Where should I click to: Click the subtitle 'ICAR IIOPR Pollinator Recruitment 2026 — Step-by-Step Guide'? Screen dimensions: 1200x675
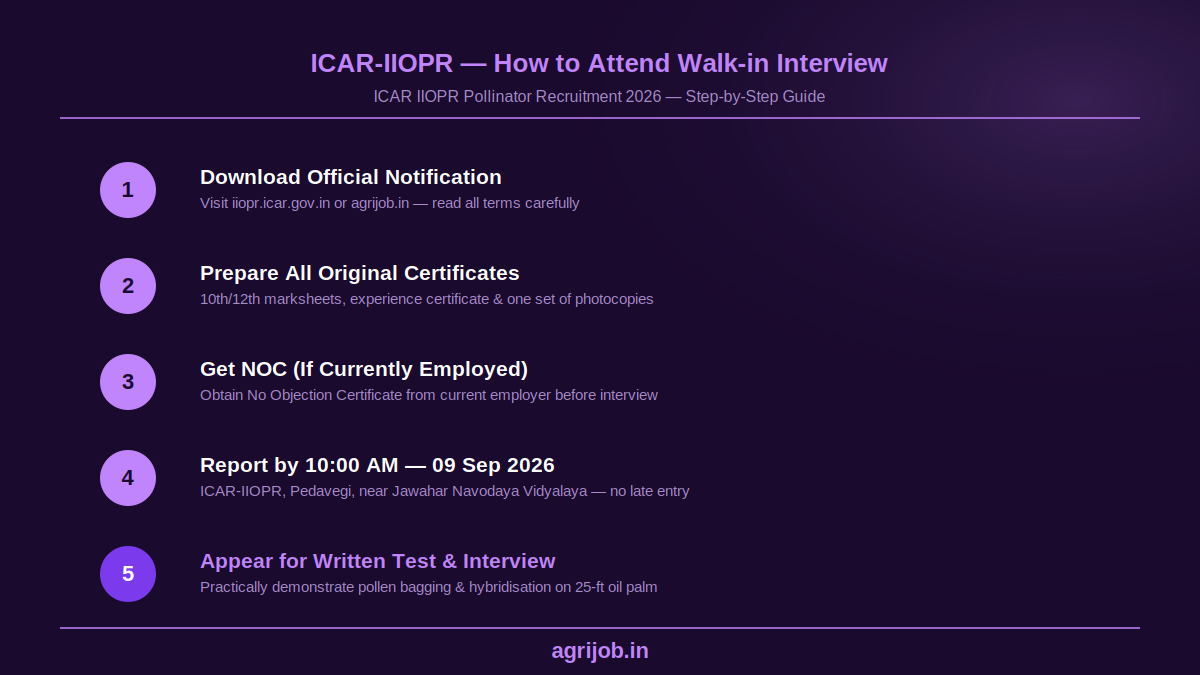pos(599,97)
